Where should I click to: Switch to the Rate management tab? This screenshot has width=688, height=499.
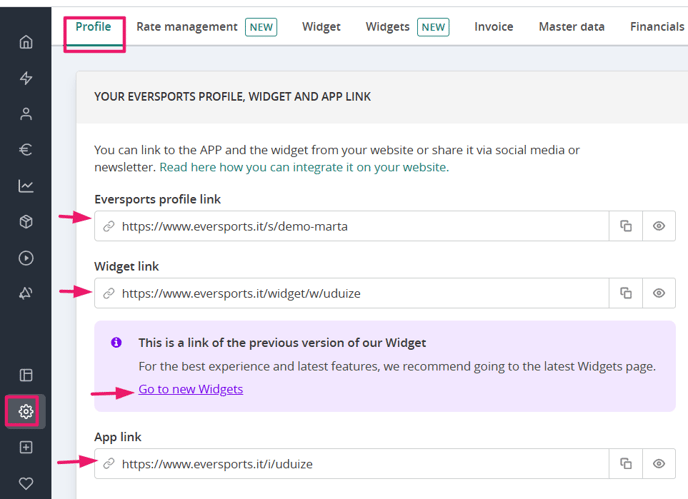[187, 27]
